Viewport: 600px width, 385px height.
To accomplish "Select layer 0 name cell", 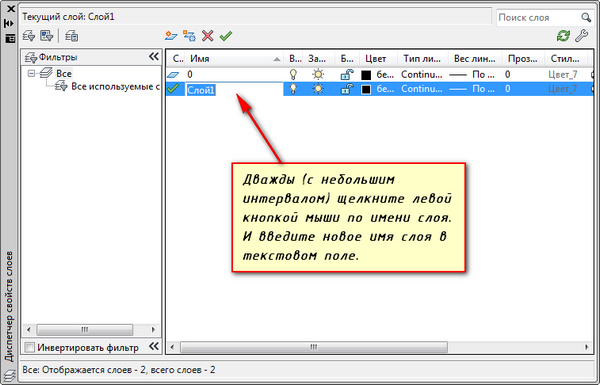I will click(234, 74).
